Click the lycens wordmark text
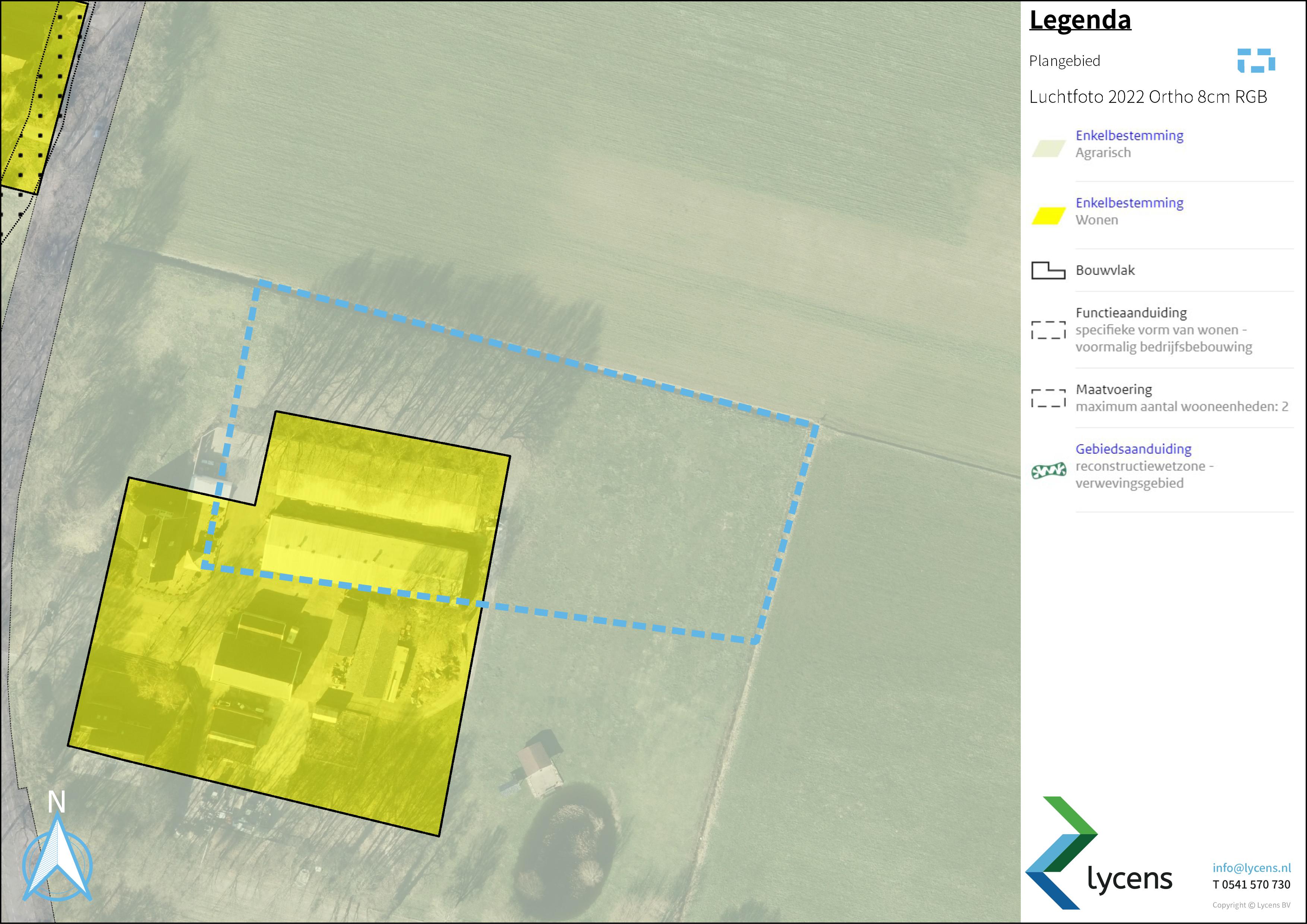Image resolution: width=1307 pixels, height=924 pixels. coord(1129,879)
